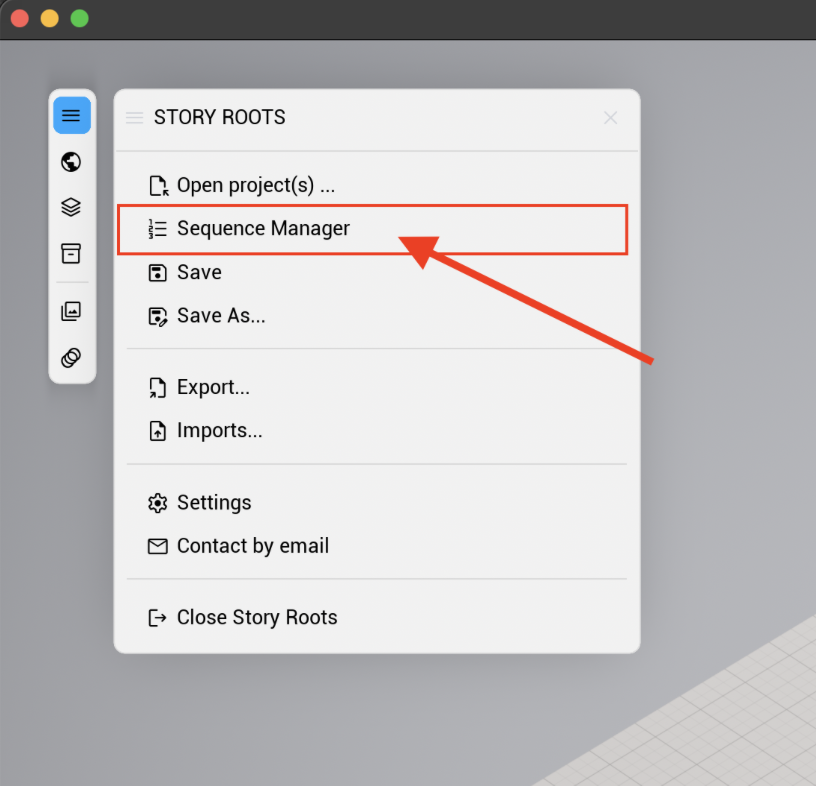Click the red close window button
Screen dimensions: 816x786
coord(20,19)
